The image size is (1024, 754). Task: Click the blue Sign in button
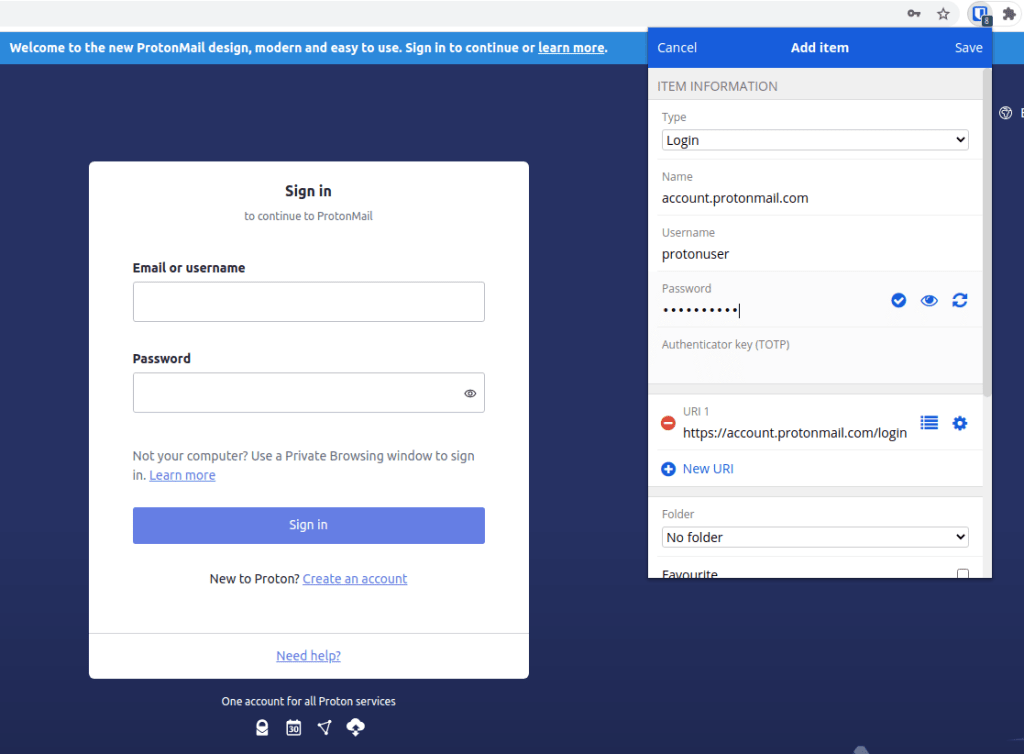[308, 525]
